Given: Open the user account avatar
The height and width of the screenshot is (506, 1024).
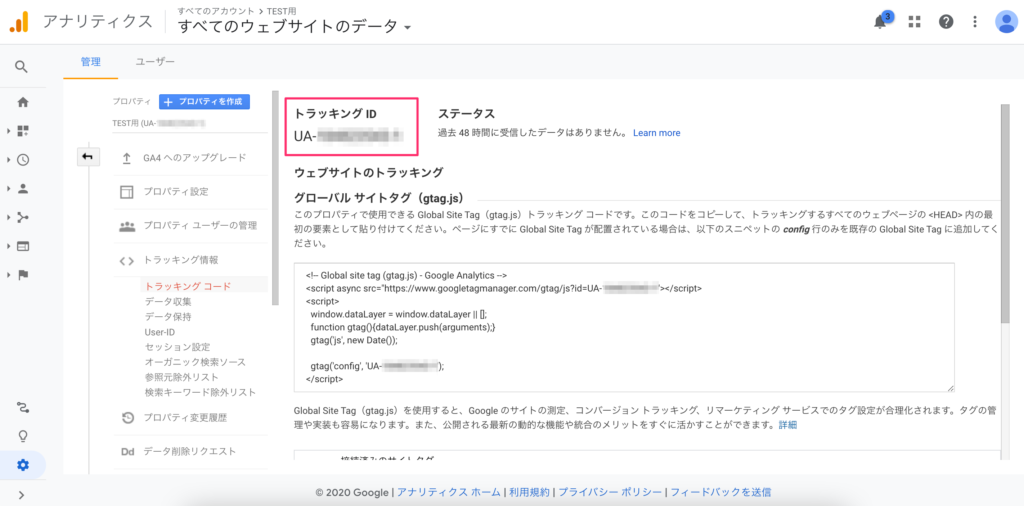Looking at the screenshot, I should [1006, 22].
